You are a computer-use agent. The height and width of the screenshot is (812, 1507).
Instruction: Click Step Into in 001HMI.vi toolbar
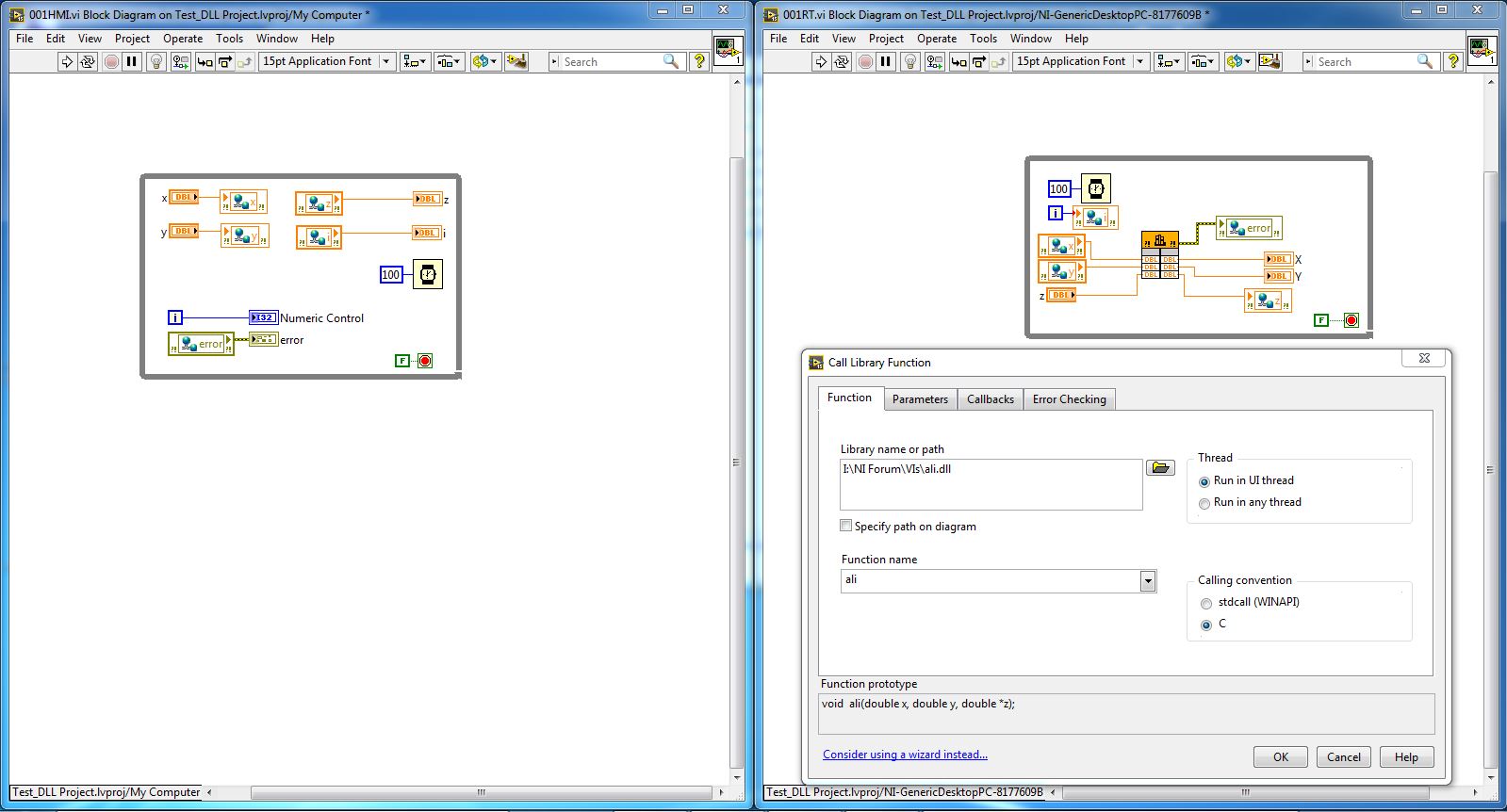pyautogui.click(x=205, y=61)
